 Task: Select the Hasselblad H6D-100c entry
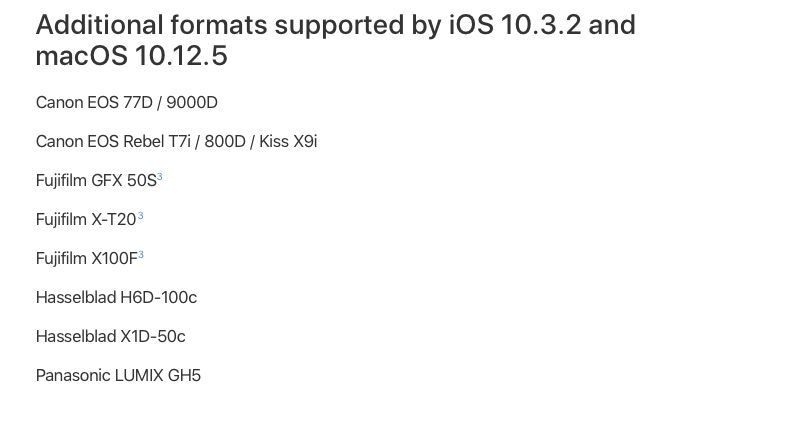coord(116,298)
